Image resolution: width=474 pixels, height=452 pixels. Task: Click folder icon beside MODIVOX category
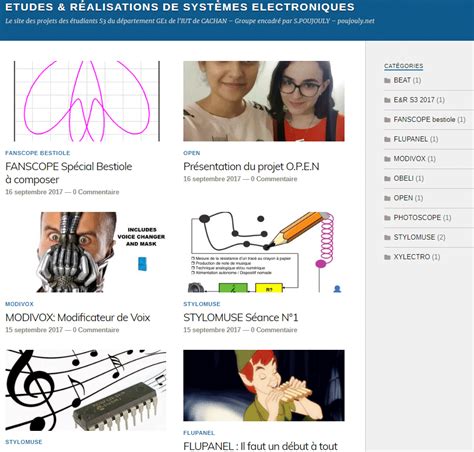(387, 159)
